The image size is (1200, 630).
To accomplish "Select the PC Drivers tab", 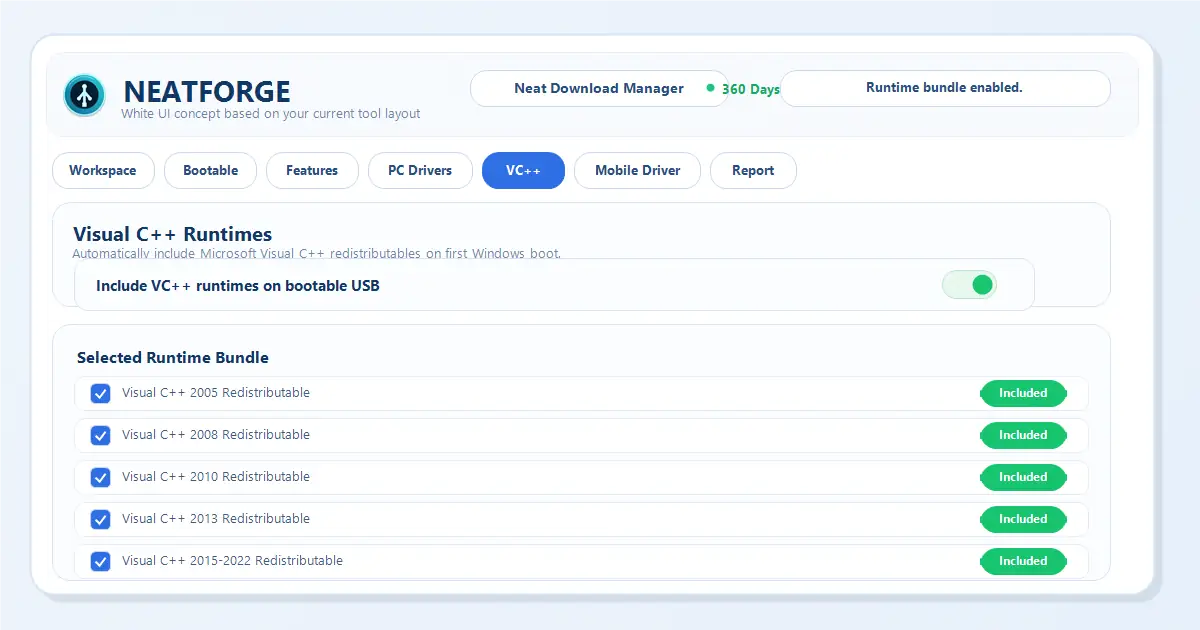I will coord(420,171).
